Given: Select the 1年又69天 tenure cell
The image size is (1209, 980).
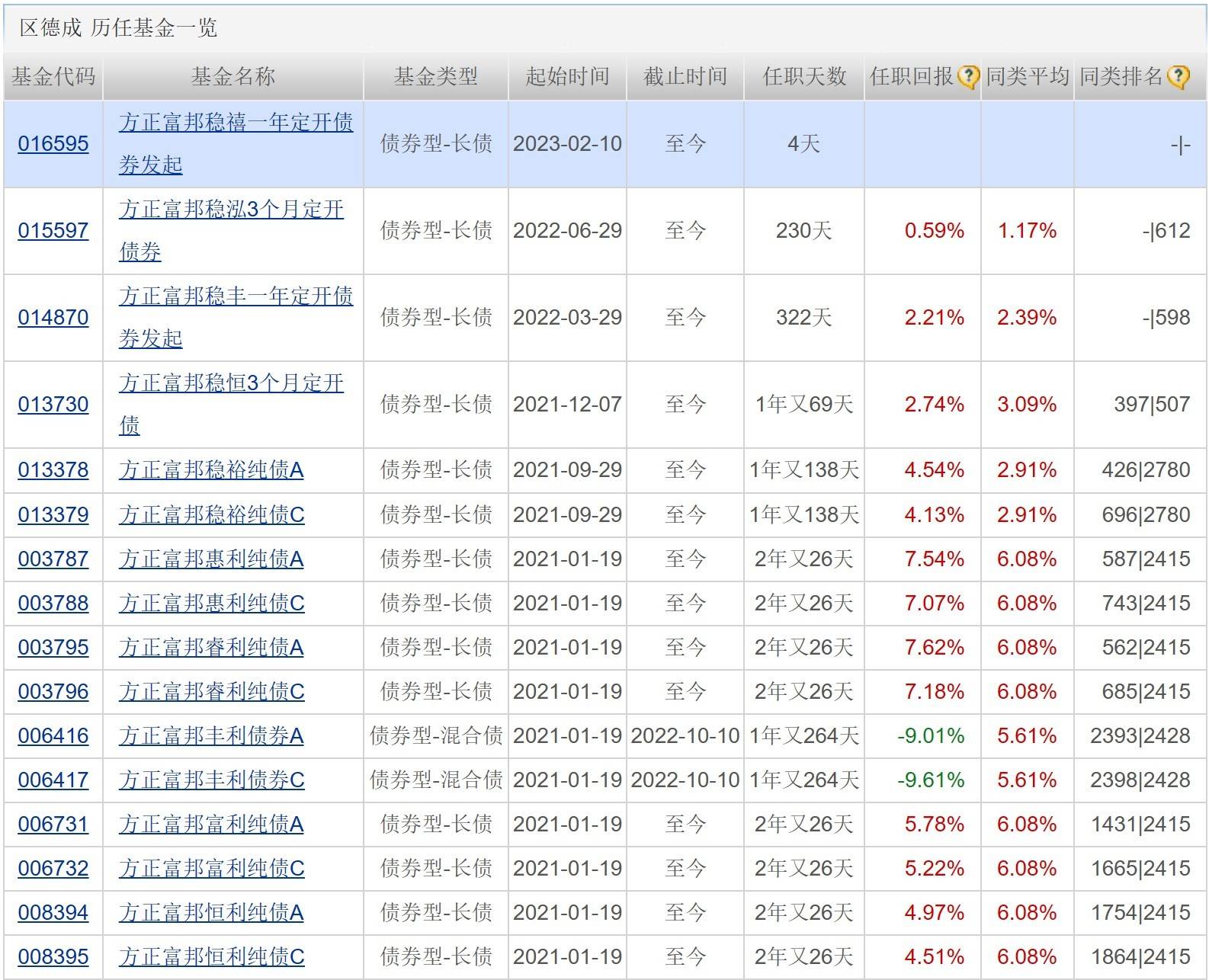Looking at the screenshot, I should coord(804,405).
